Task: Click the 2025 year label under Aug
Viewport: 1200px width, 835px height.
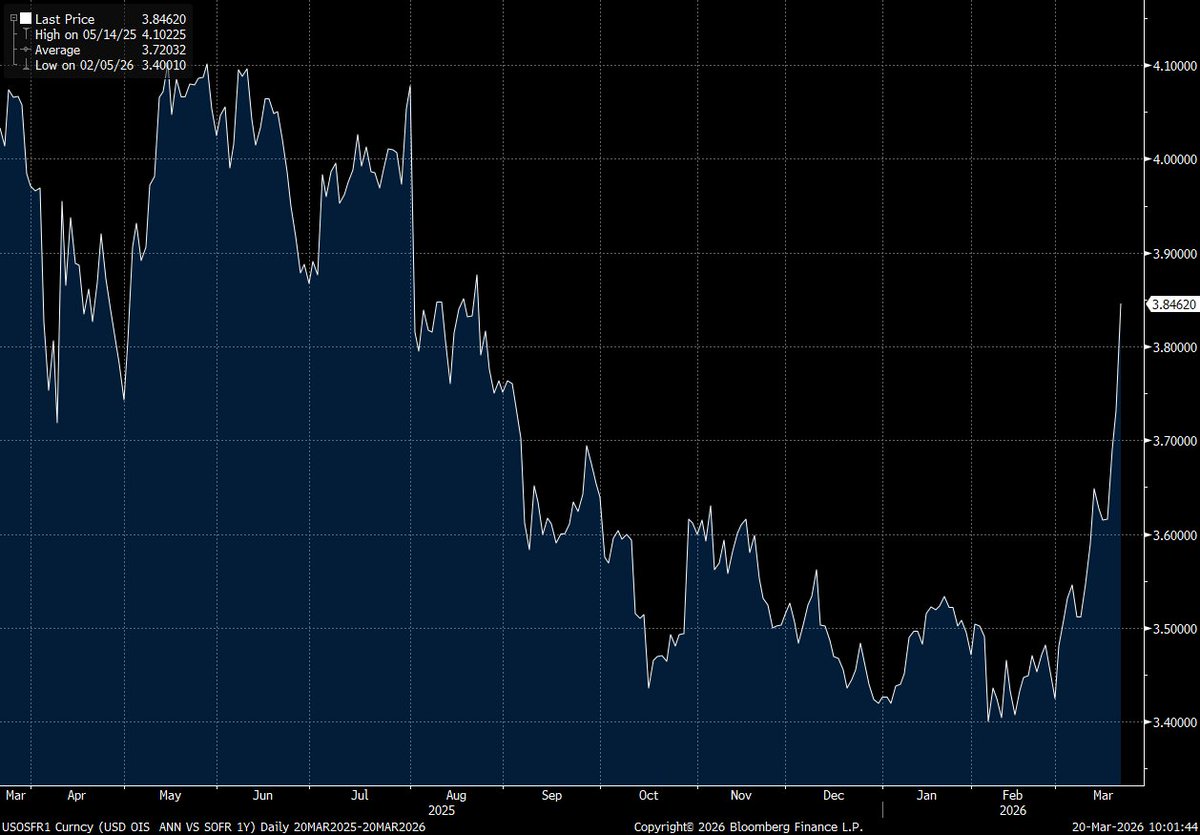Action: [x=442, y=810]
